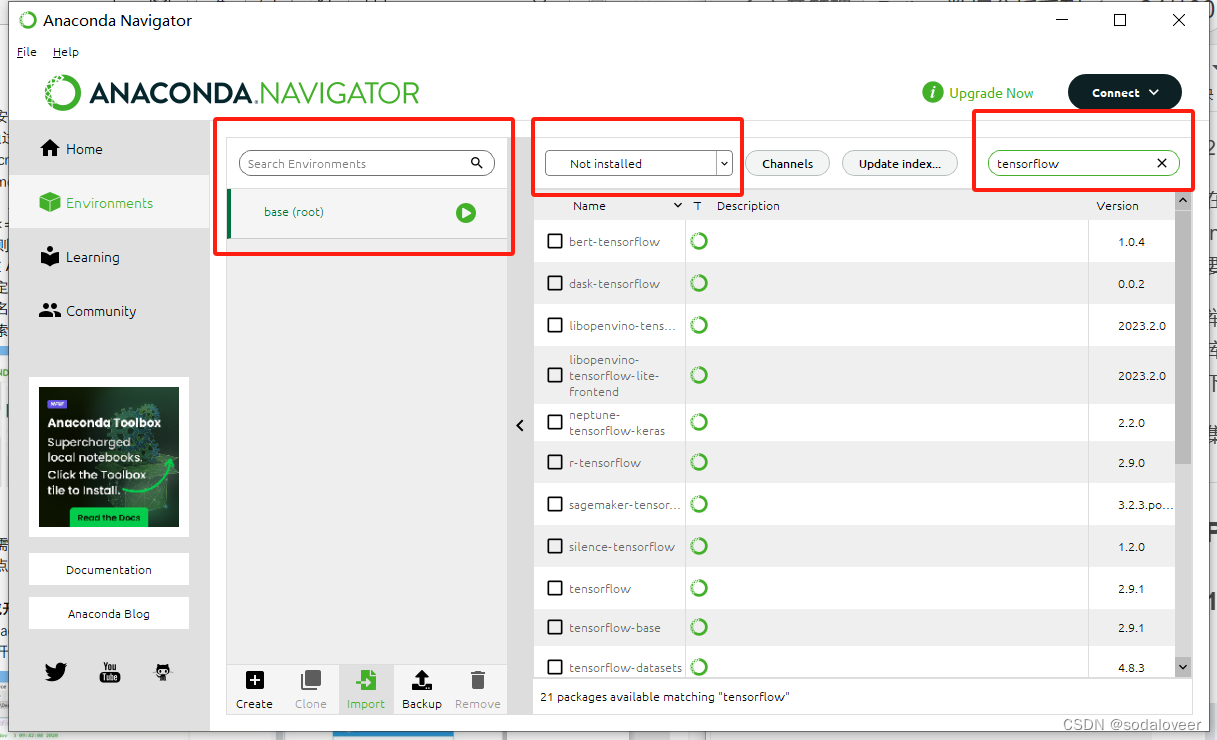The height and width of the screenshot is (740, 1217).
Task: Click the type circle icon for dask-tensorflow
Action: [699, 283]
